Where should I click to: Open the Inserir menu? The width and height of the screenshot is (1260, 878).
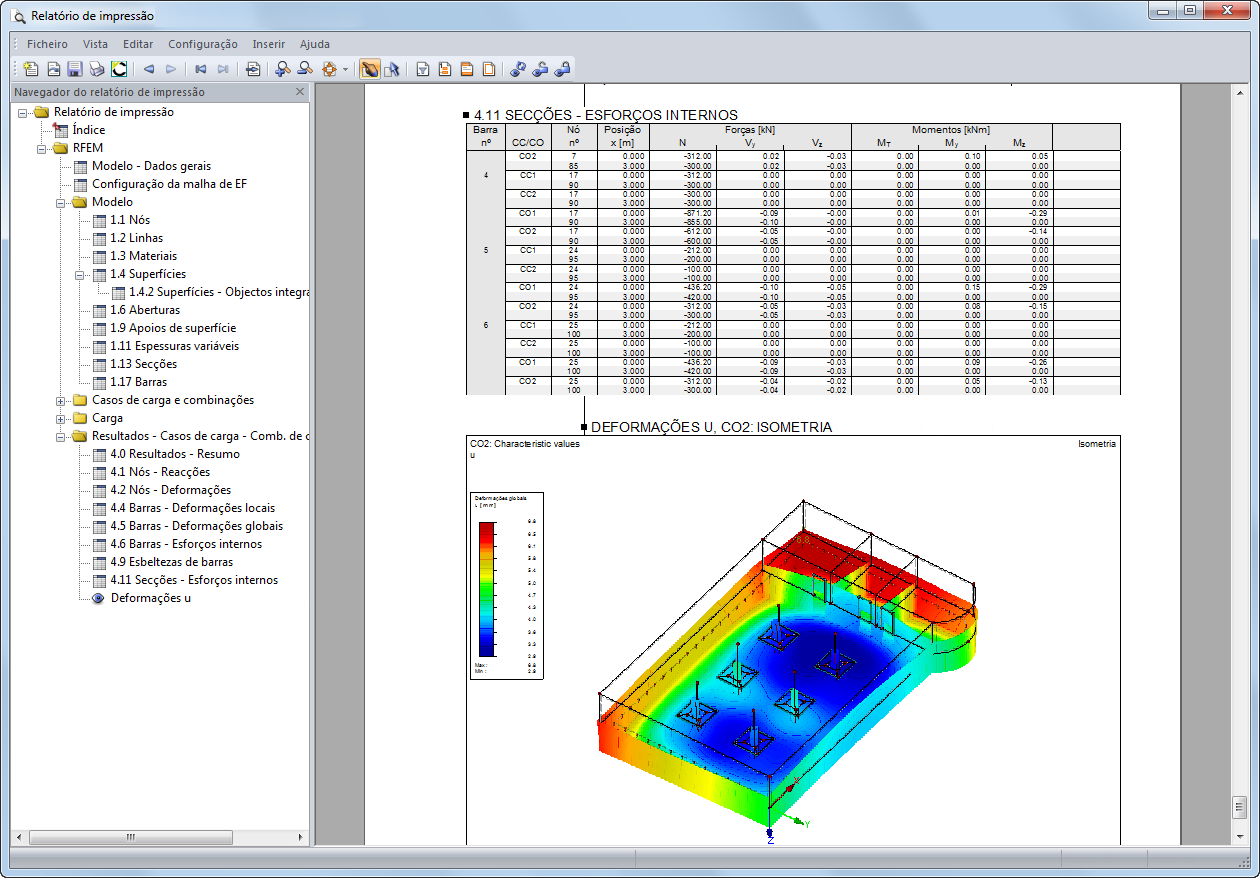tap(269, 44)
